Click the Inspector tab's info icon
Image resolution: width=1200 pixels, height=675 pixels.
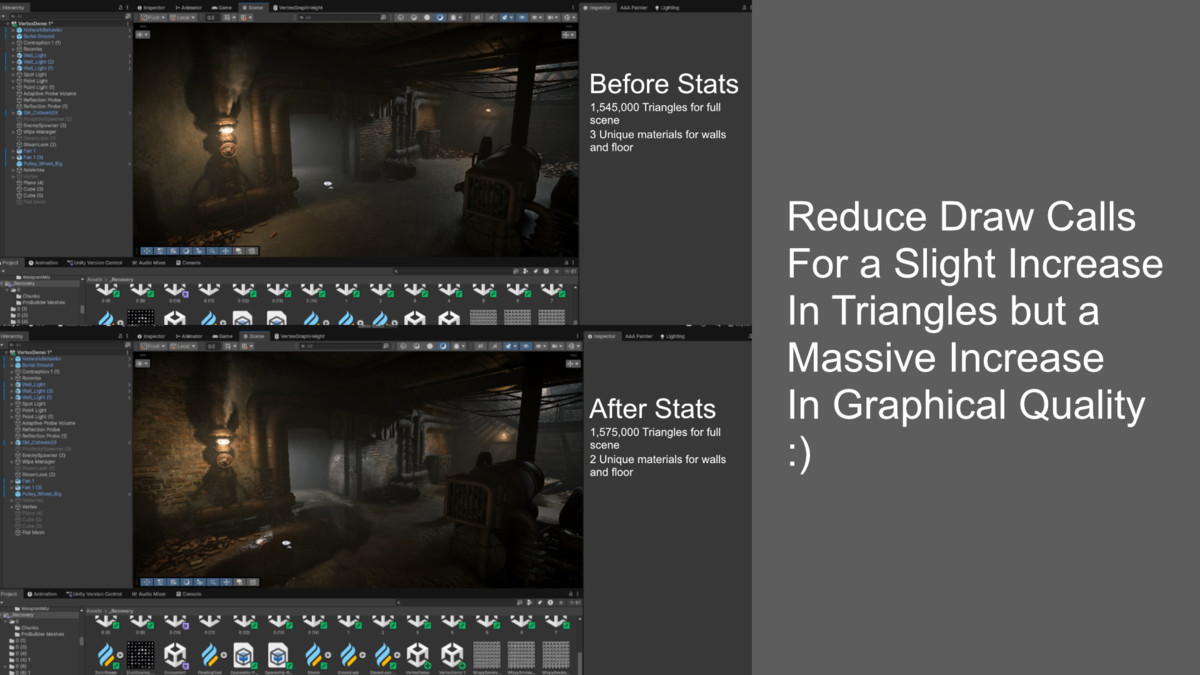(139, 6)
